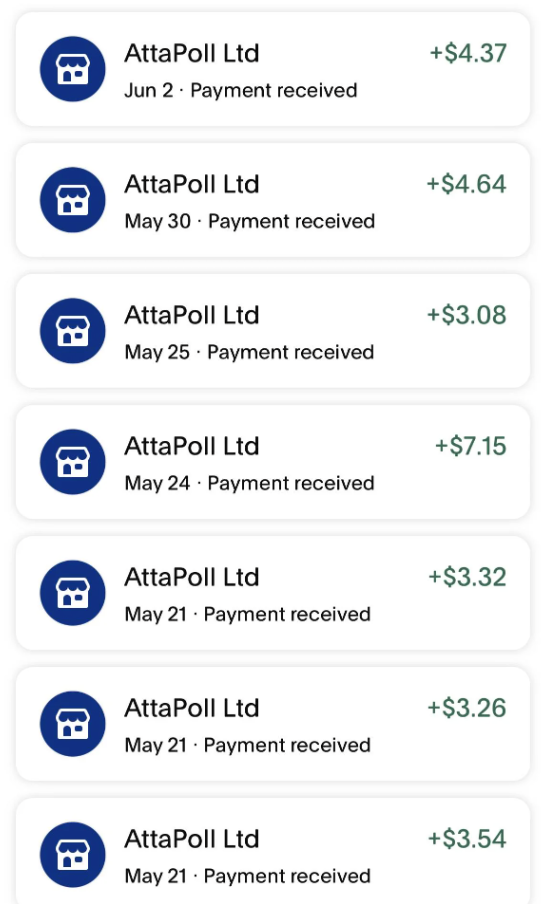View the +$3.54 payment amount
The width and height of the screenshot is (548, 904).
click(x=466, y=838)
